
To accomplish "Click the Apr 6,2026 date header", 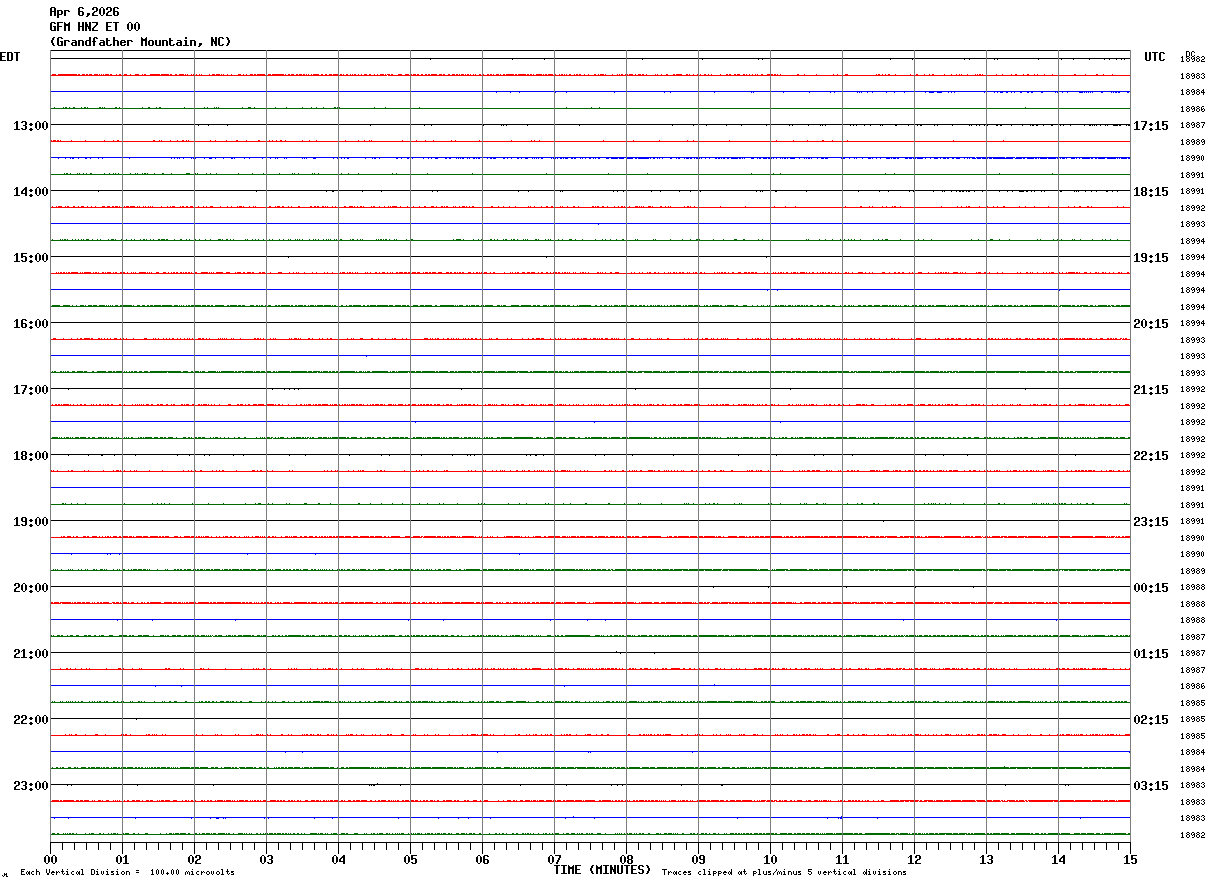I will point(84,12).
